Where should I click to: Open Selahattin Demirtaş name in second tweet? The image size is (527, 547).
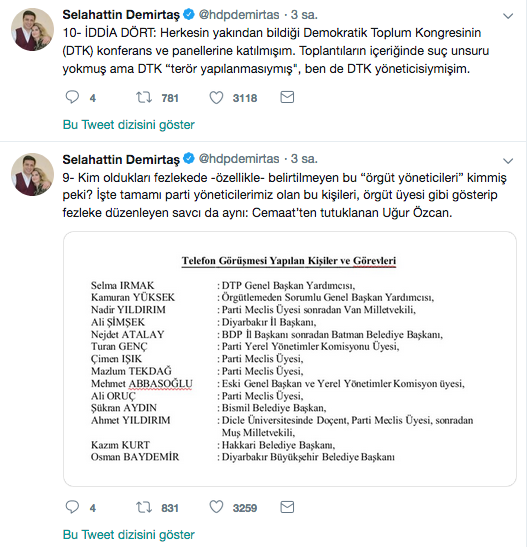[x=121, y=159]
